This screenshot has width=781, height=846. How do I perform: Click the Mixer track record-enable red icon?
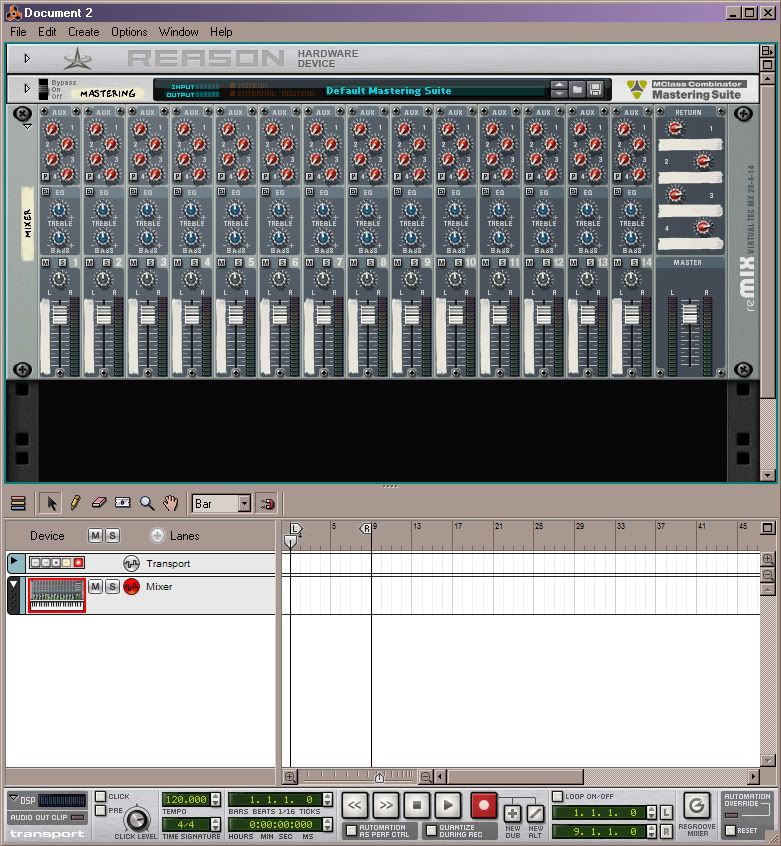(131, 586)
